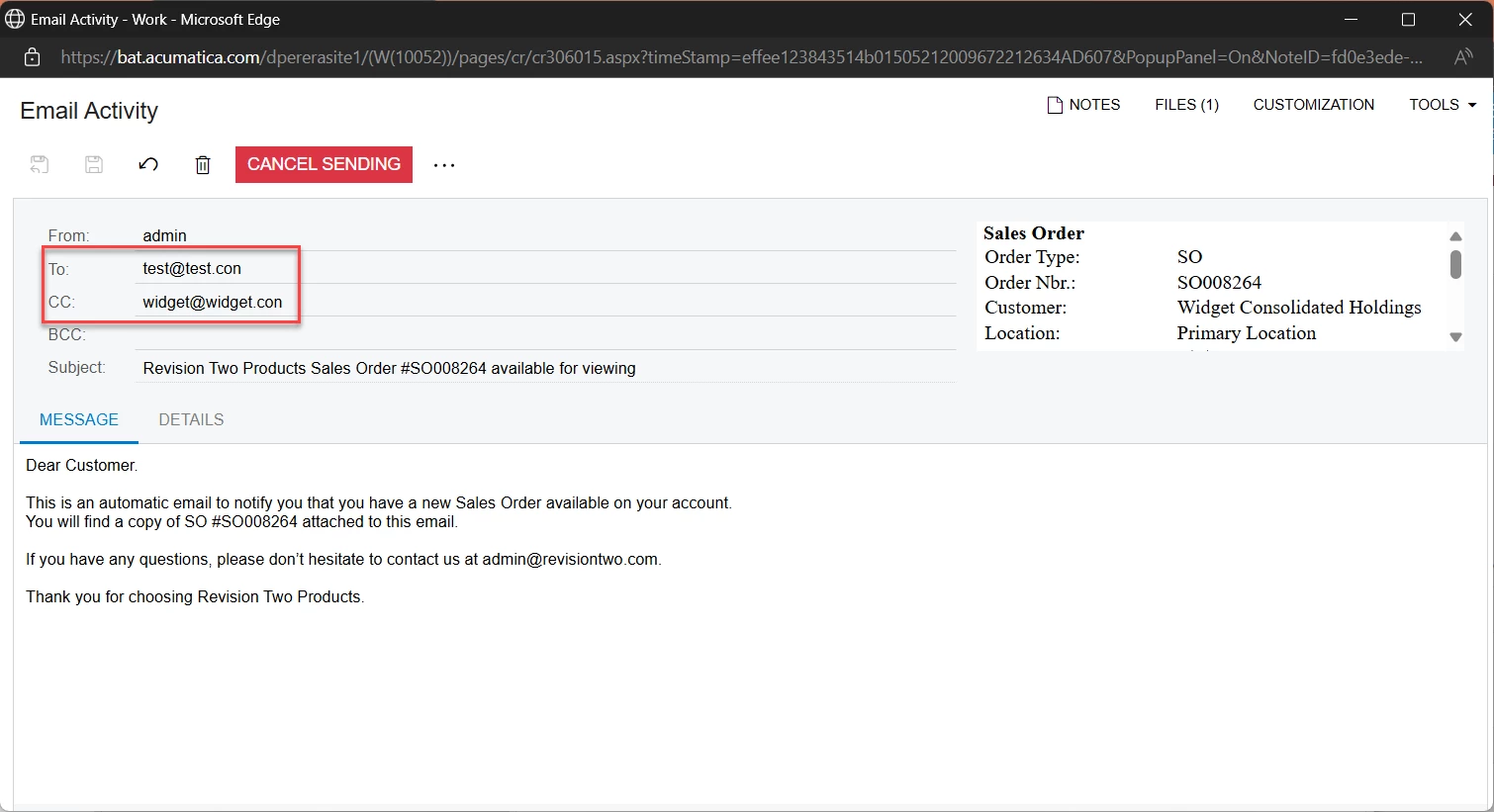Click the Primary Location value

pos(1247,333)
